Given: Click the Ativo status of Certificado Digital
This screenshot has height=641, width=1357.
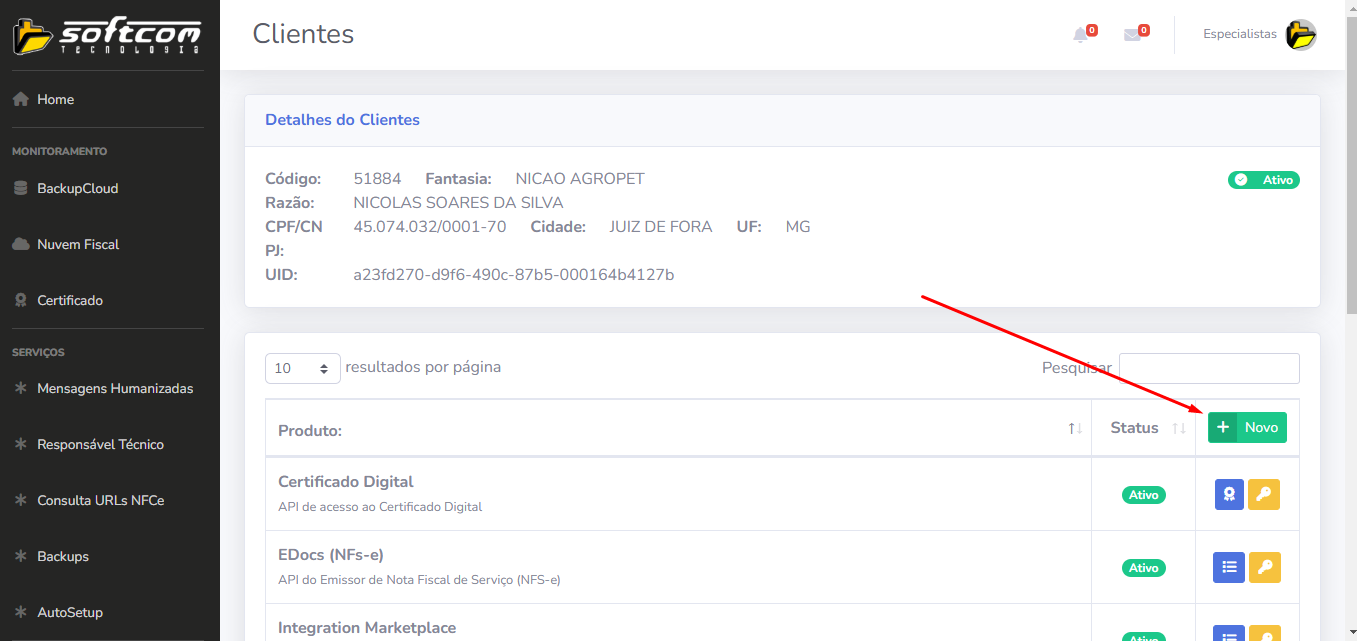Looking at the screenshot, I should 1143,495.
